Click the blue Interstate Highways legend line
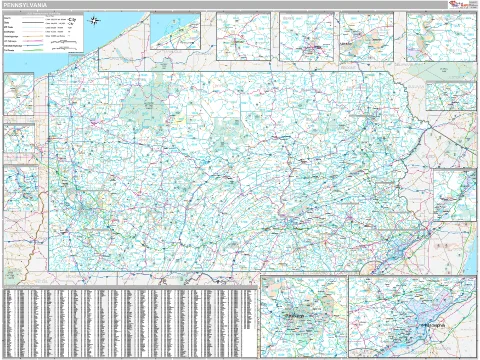480x360 pixels. [x=33, y=45]
